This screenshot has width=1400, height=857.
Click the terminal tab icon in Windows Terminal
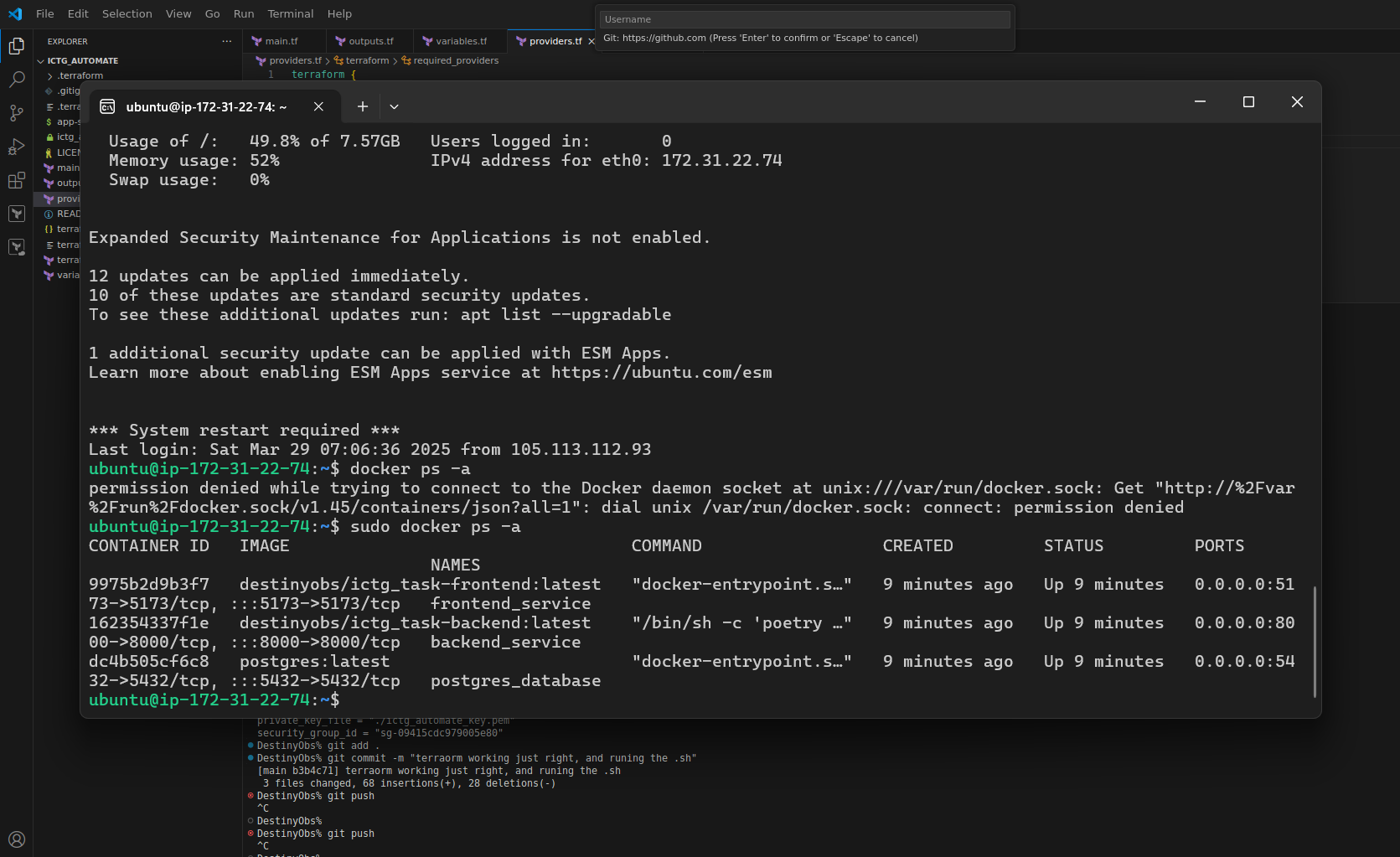(107, 106)
